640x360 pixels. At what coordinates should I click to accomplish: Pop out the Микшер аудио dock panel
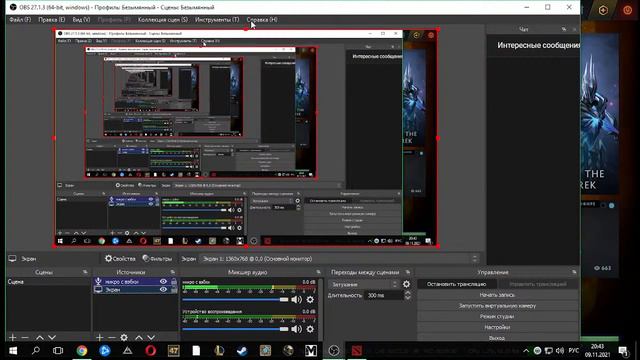(x=318, y=272)
